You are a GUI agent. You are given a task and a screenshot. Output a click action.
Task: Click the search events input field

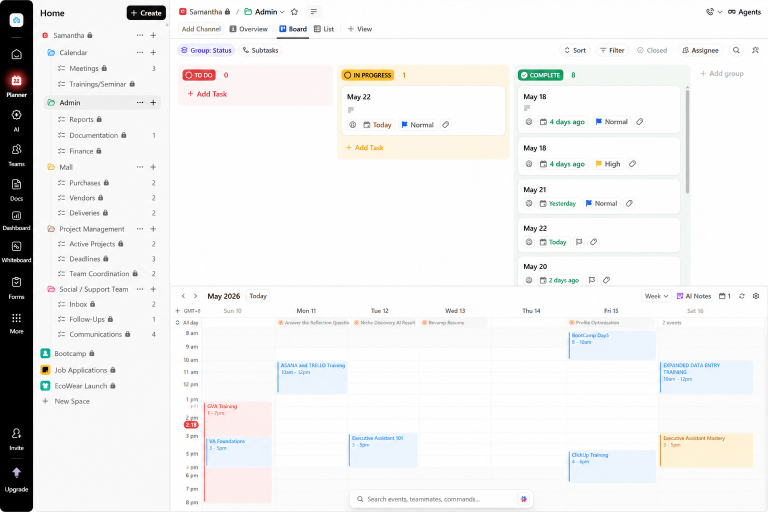(x=441, y=499)
